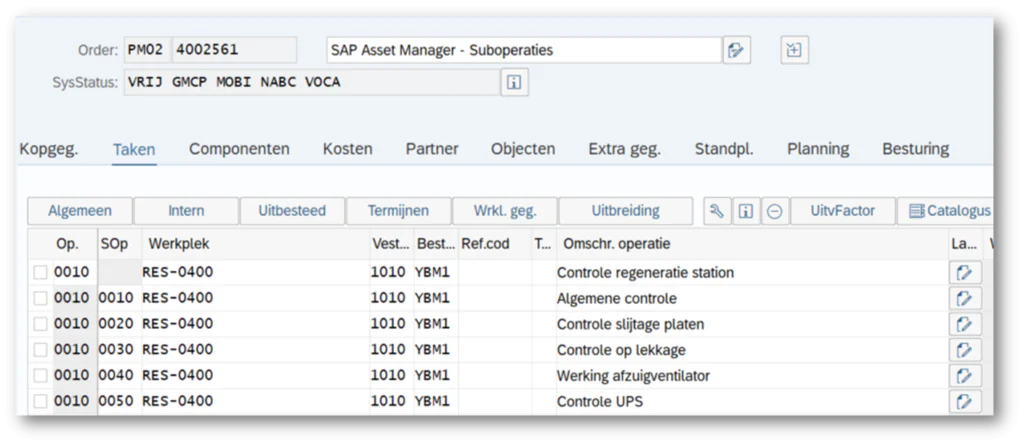Click the text Algemene controle

click(x=616, y=299)
